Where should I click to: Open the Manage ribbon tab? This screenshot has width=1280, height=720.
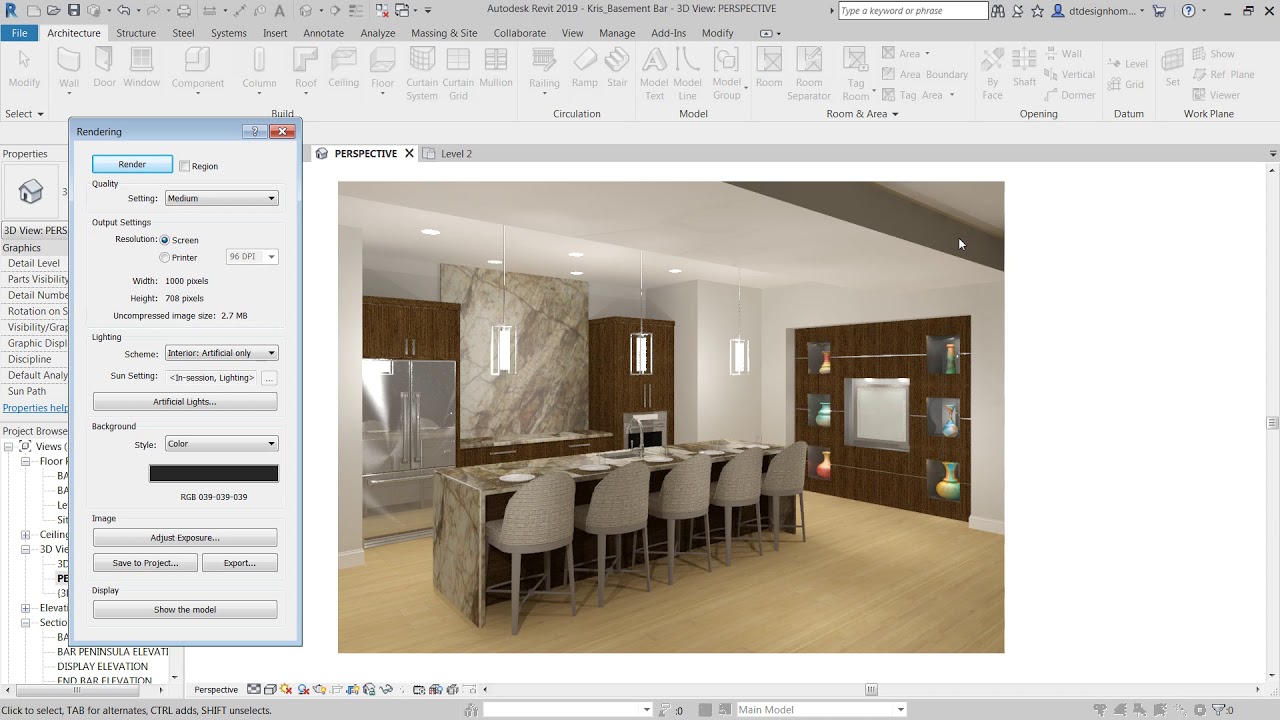pos(617,33)
